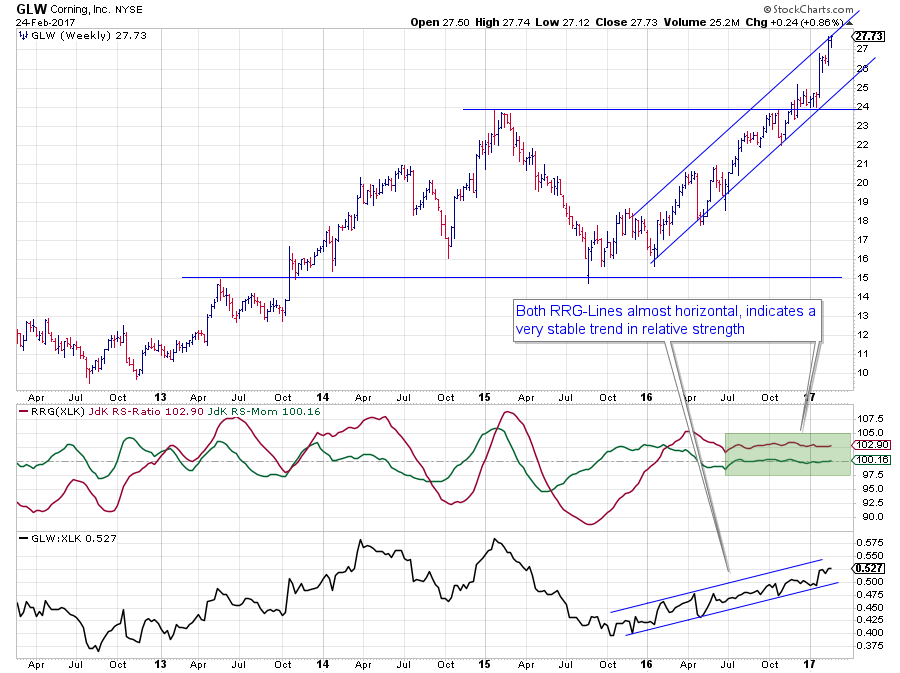Click the Chg +0.24 (+0.86%) value
Viewport: 900px width, 673px height.
click(x=794, y=22)
